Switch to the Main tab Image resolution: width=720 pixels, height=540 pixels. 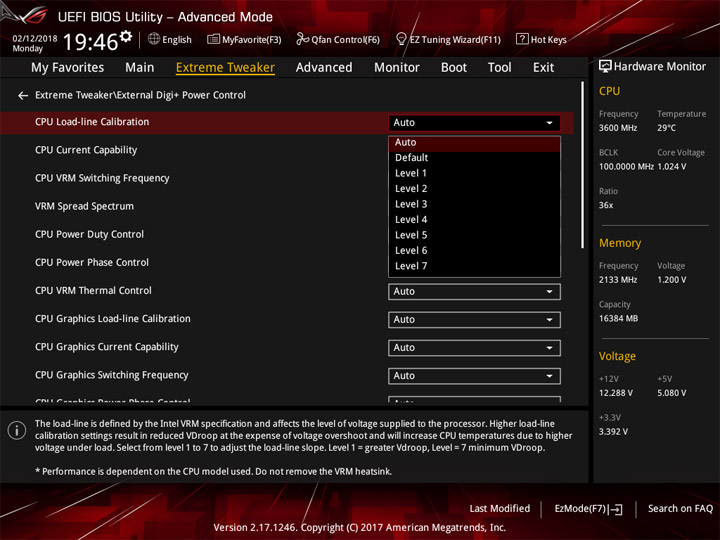click(140, 68)
